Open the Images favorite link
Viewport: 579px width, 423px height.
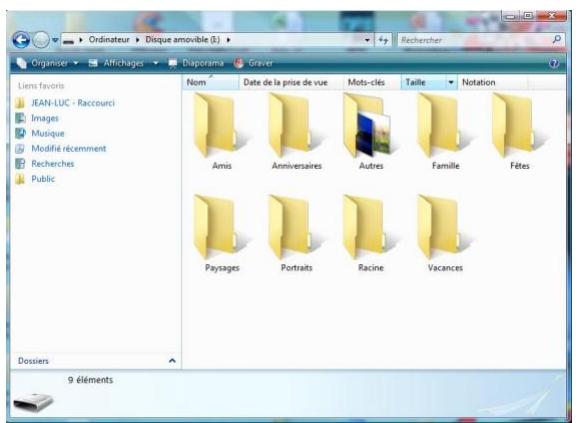tap(45, 118)
